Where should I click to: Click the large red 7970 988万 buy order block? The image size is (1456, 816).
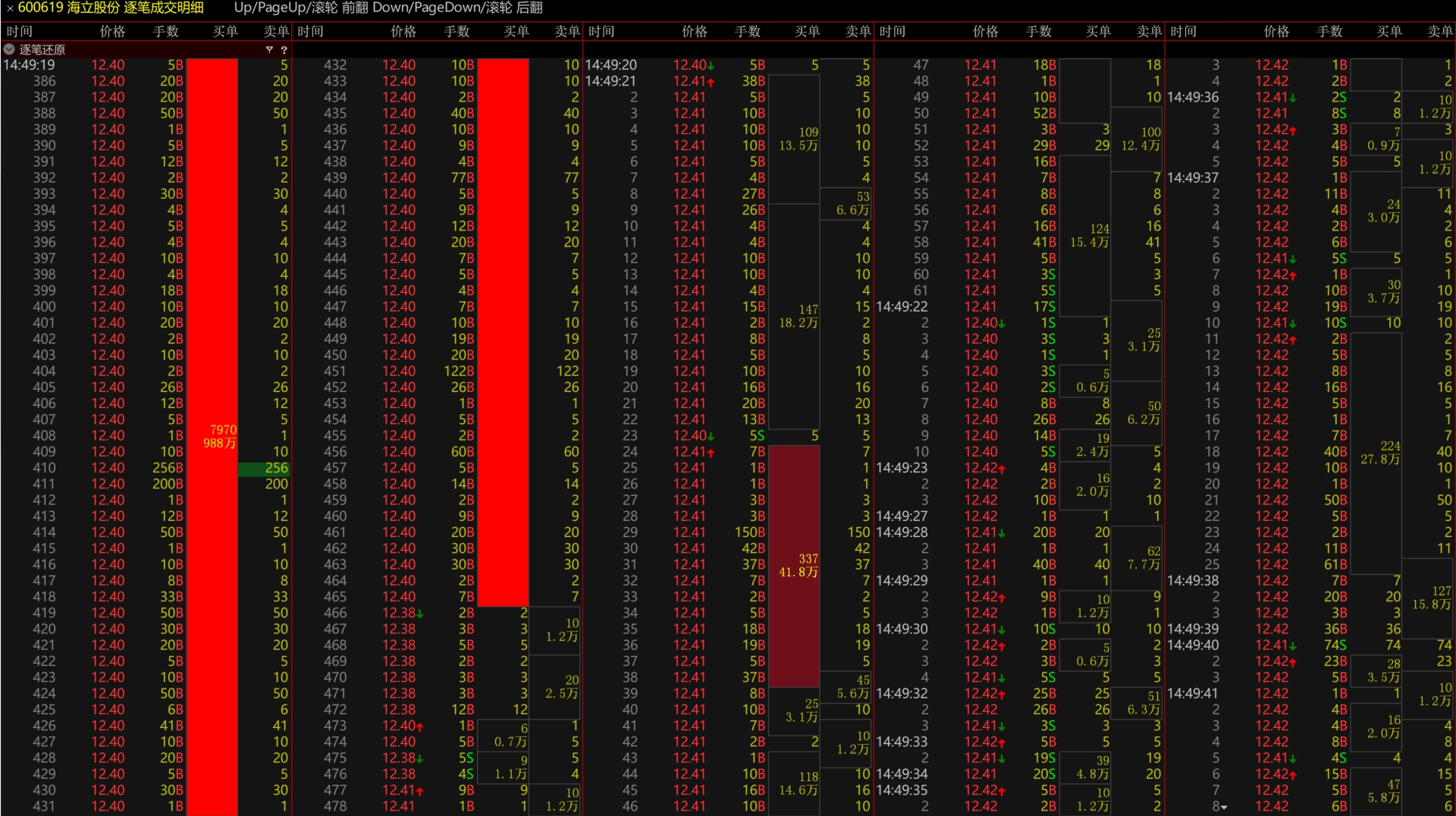212,436
